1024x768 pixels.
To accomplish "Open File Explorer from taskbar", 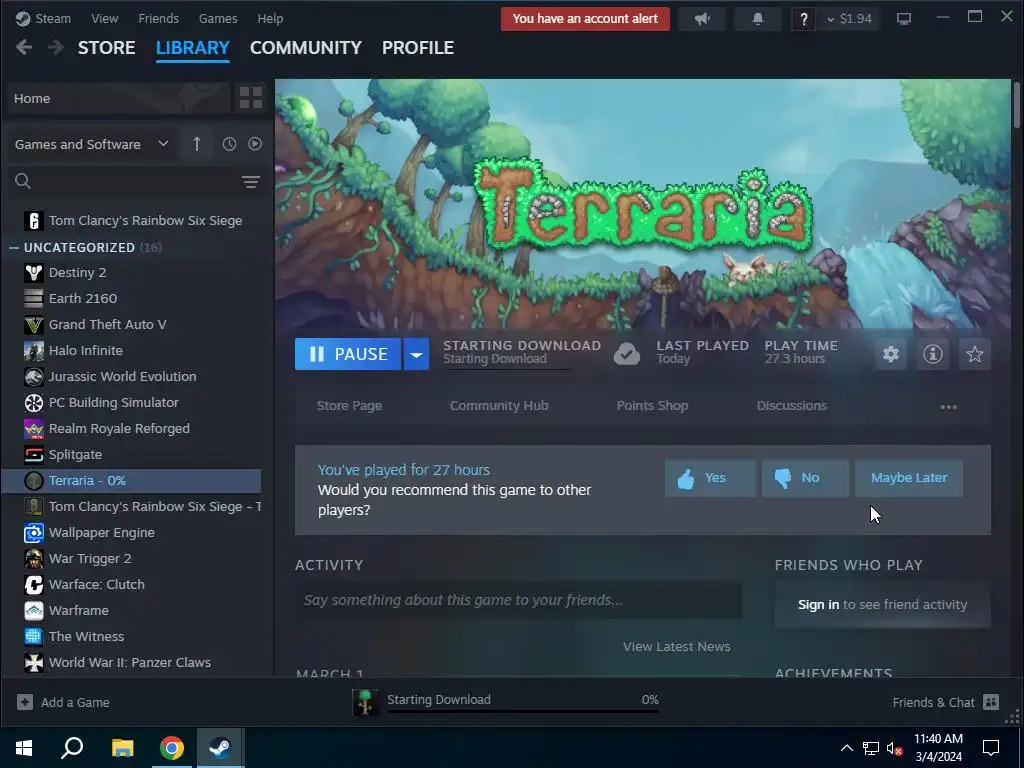I will coord(122,748).
